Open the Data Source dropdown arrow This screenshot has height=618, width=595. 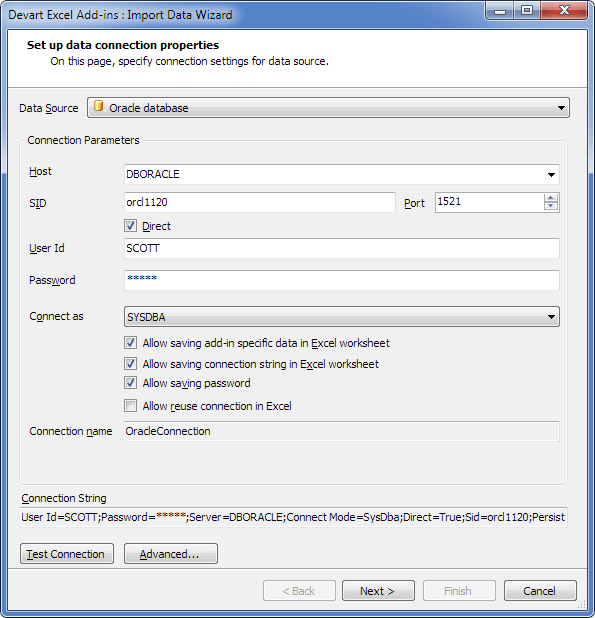[561, 108]
